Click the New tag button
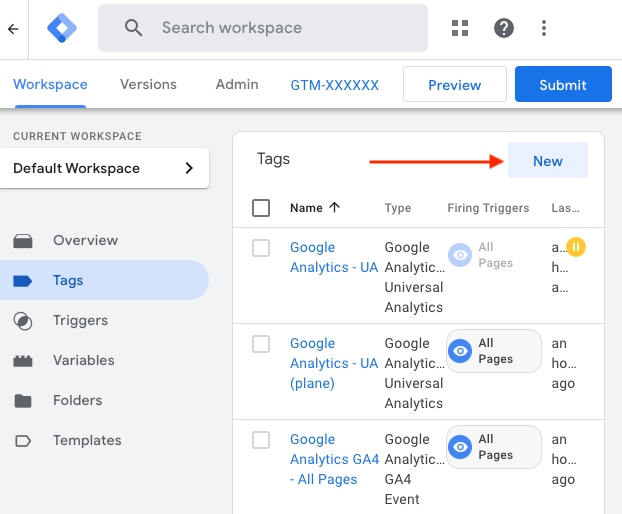The image size is (622, 514). (547, 161)
